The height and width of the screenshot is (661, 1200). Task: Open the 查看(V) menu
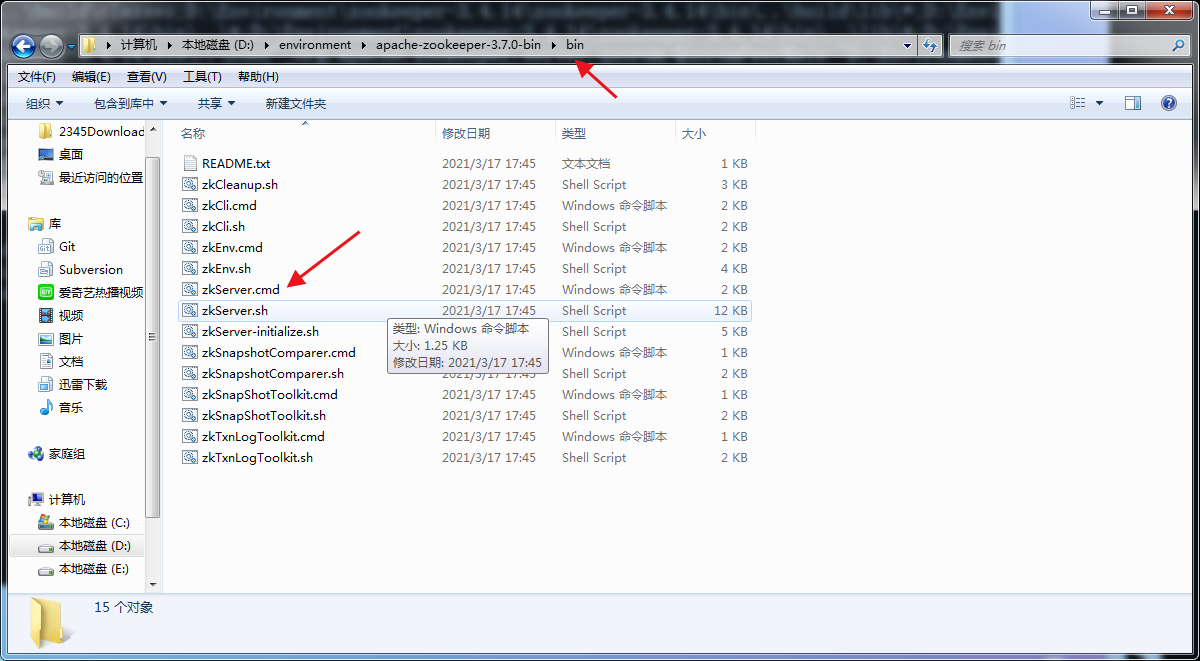pos(147,77)
